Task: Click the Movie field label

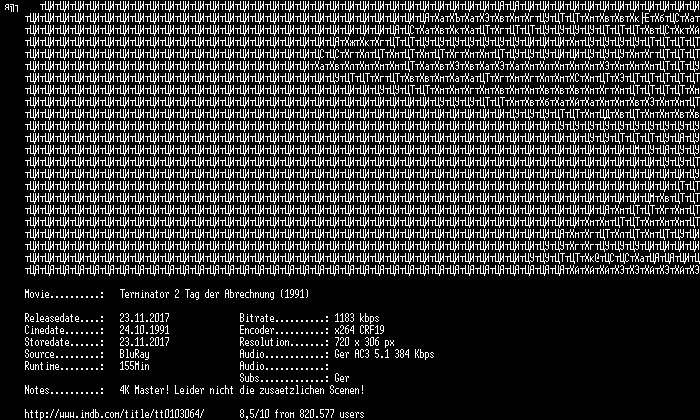Action: pos(64,295)
